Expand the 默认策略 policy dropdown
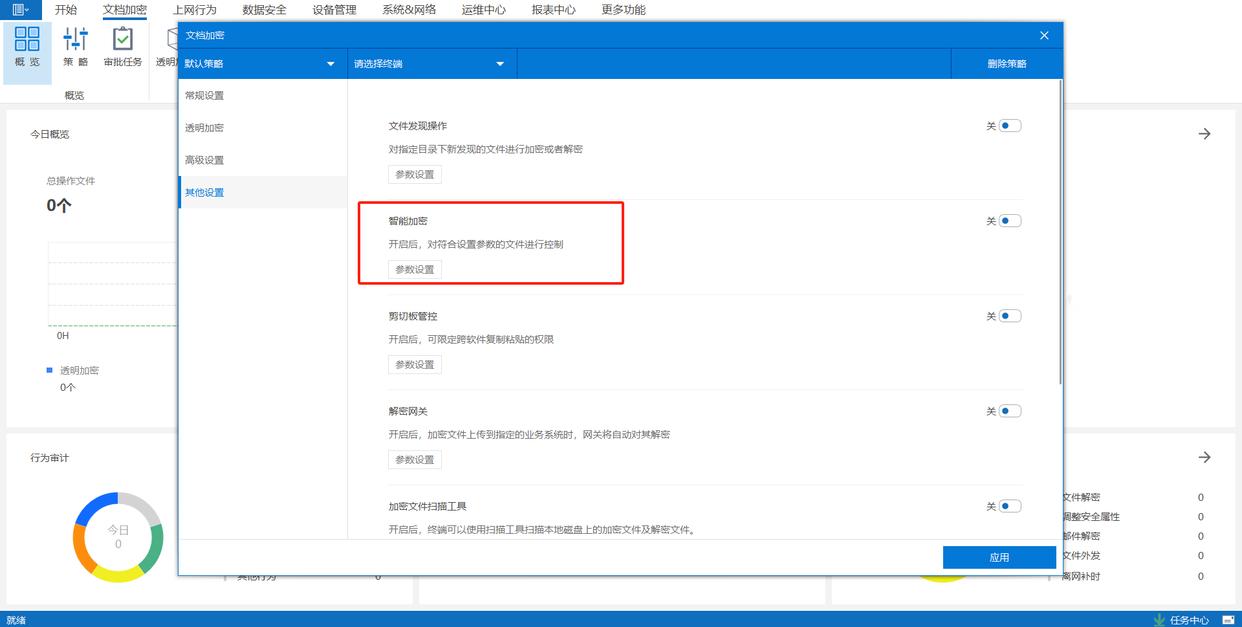The image size is (1242, 627). 262,64
